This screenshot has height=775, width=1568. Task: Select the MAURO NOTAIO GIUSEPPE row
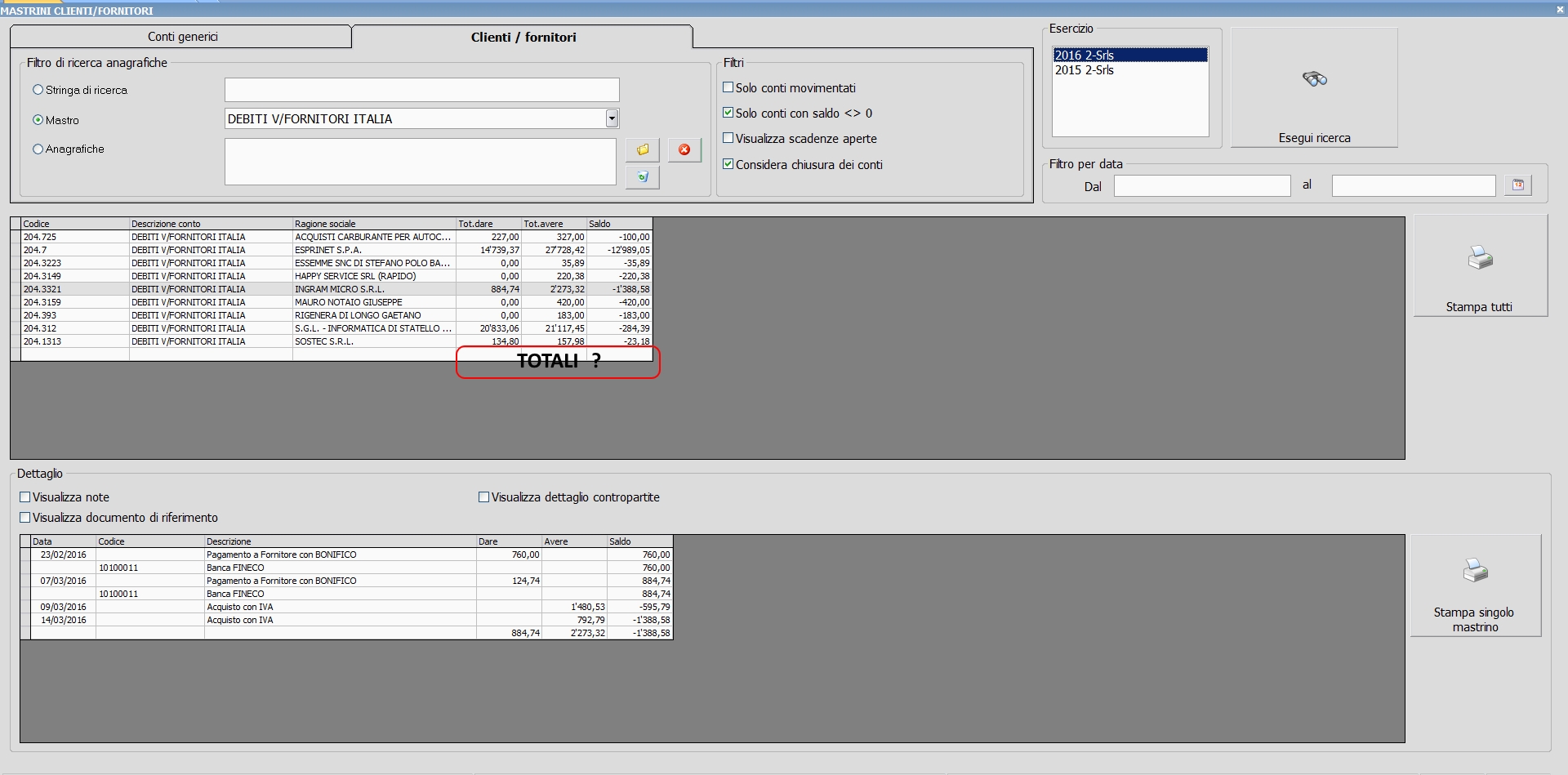coord(332,302)
